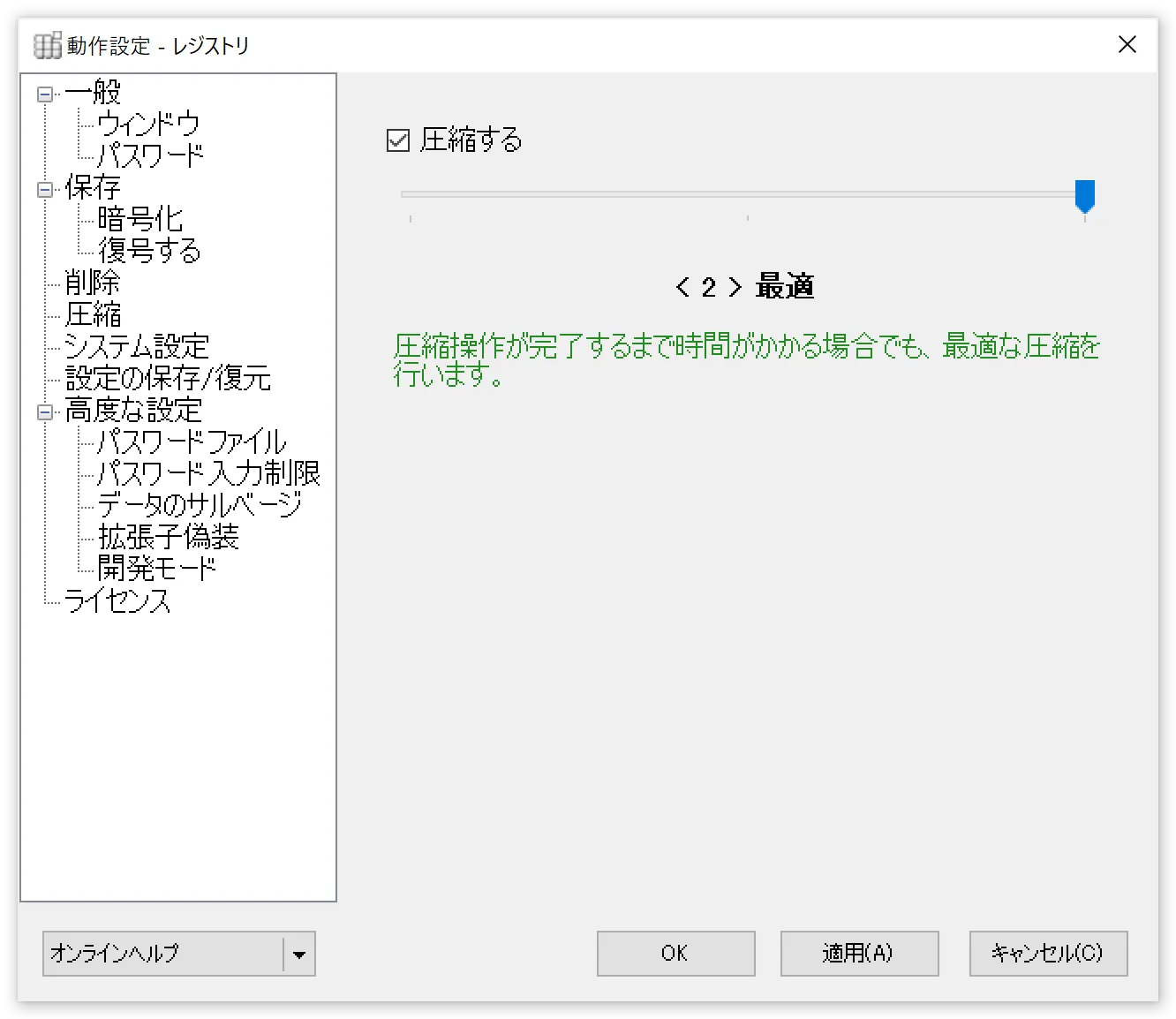The height and width of the screenshot is (1019, 1176).
Task: Open the オンラインヘルプ dropdown arrow
Action: click(300, 954)
